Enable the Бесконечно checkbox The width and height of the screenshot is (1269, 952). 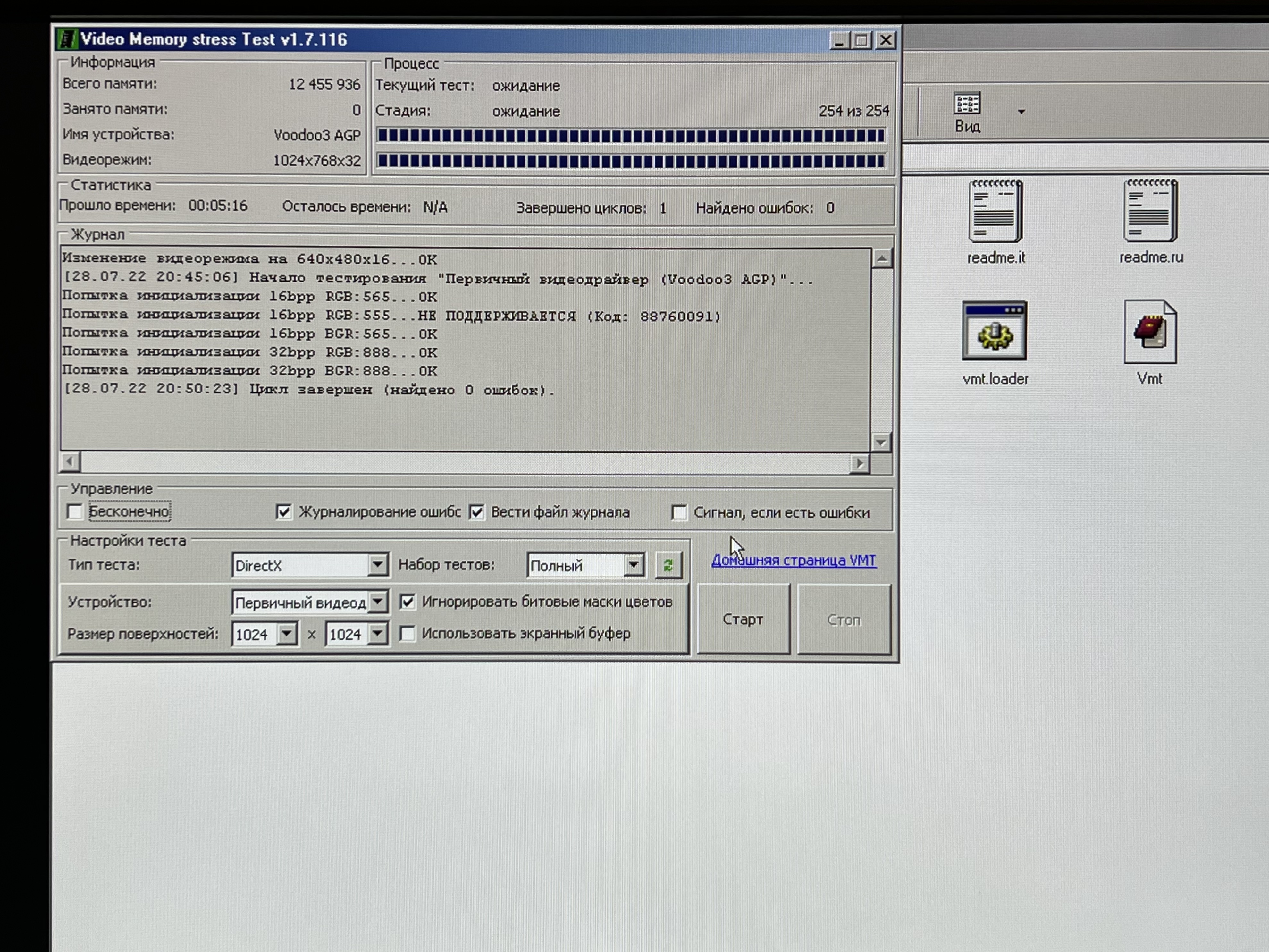pyautogui.click(x=75, y=511)
